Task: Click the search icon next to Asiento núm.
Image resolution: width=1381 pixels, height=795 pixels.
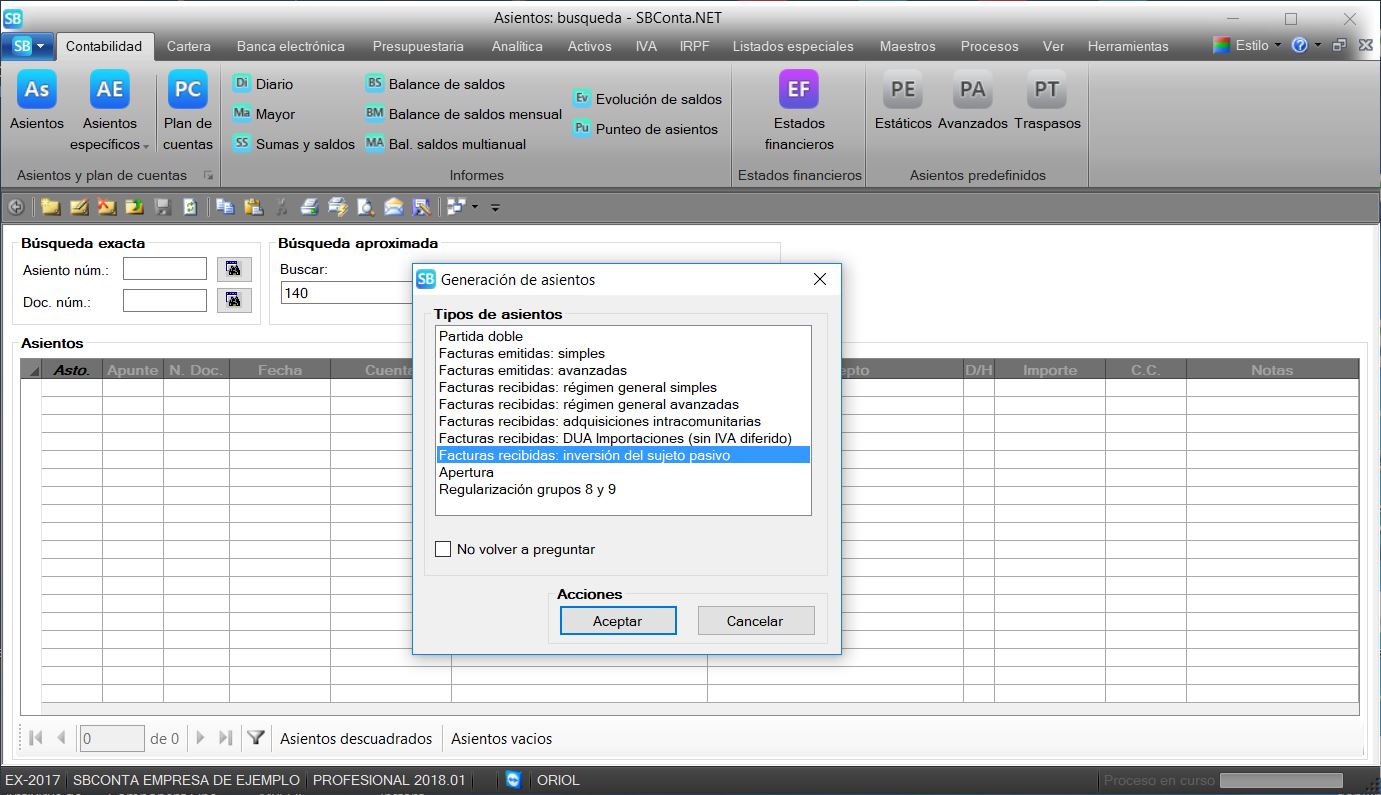Action: click(x=233, y=269)
